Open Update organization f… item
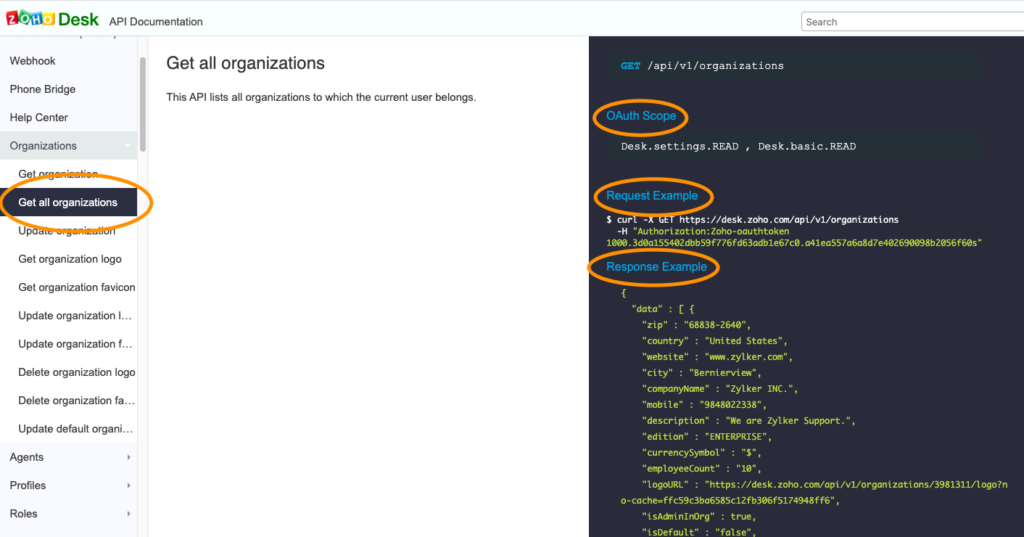1024x537 pixels. [75, 344]
